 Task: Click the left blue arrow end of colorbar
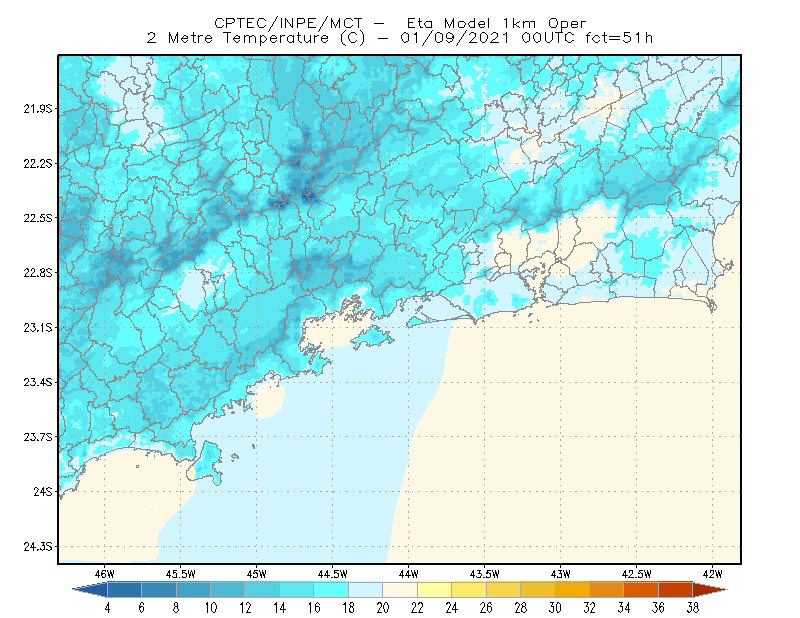(x=90, y=590)
